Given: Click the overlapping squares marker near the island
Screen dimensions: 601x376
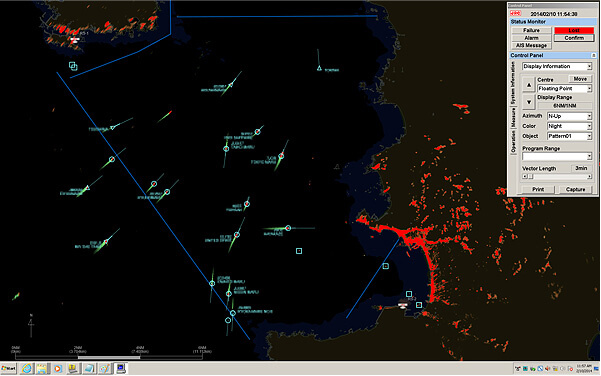Looking at the screenshot, I should (x=73, y=66).
